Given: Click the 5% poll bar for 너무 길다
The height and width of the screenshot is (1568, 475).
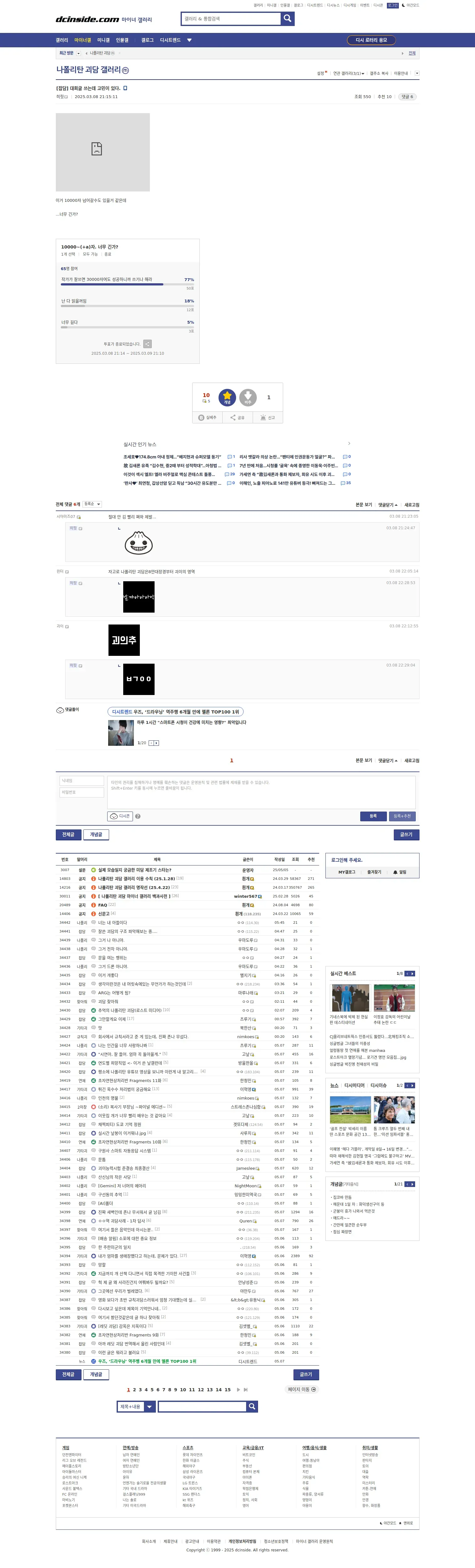Looking at the screenshot, I should (x=127, y=327).
